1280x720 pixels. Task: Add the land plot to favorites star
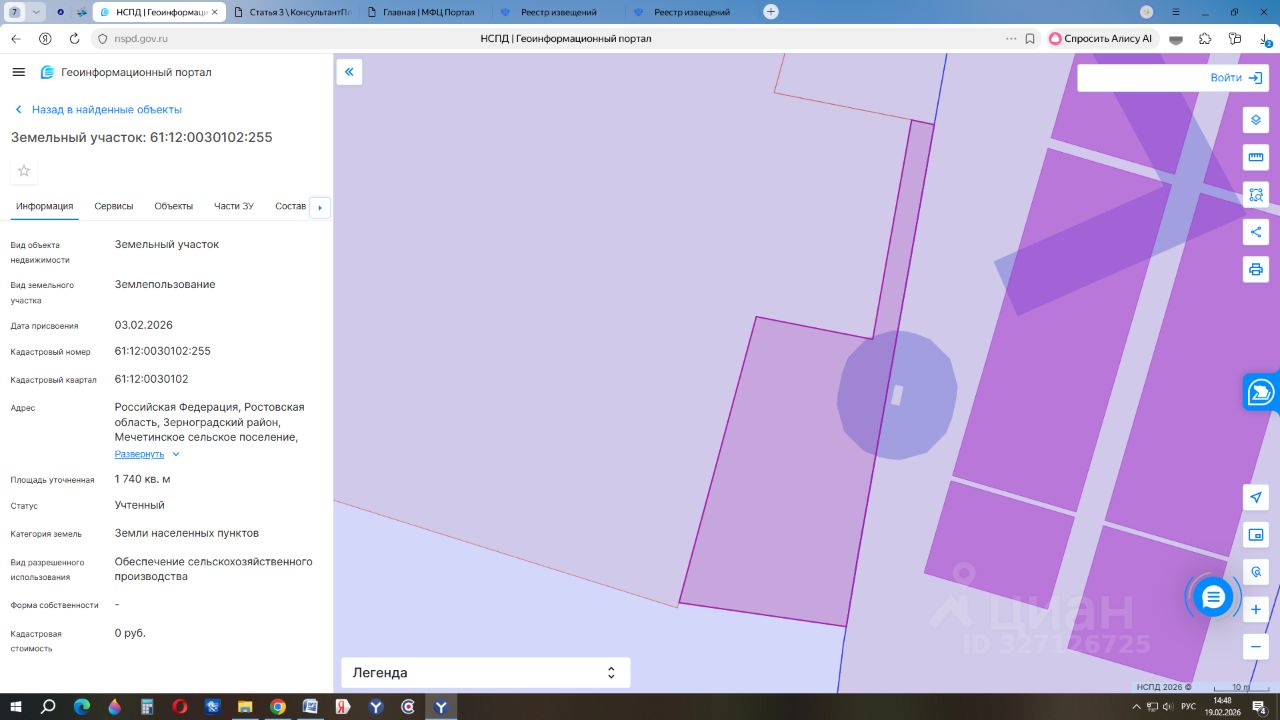click(24, 171)
